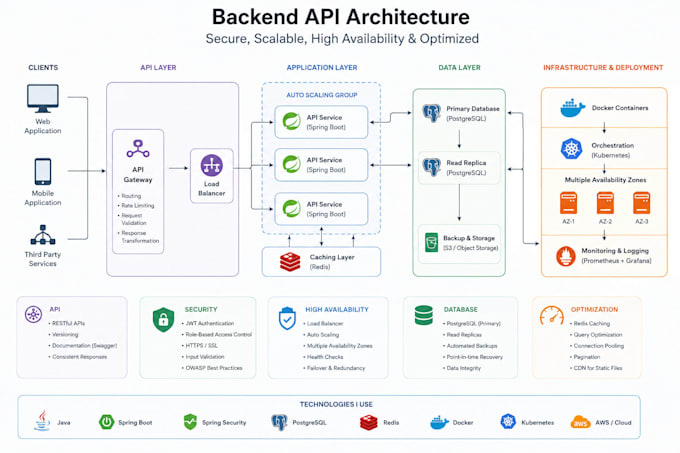Click the Web Application monitor icon

pos(42,98)
